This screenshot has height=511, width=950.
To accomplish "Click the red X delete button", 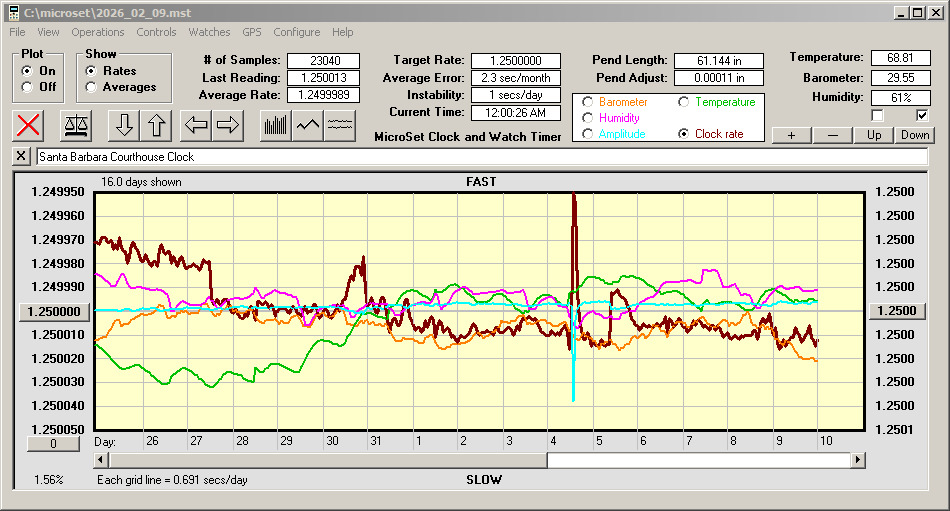I will point(30,125).
